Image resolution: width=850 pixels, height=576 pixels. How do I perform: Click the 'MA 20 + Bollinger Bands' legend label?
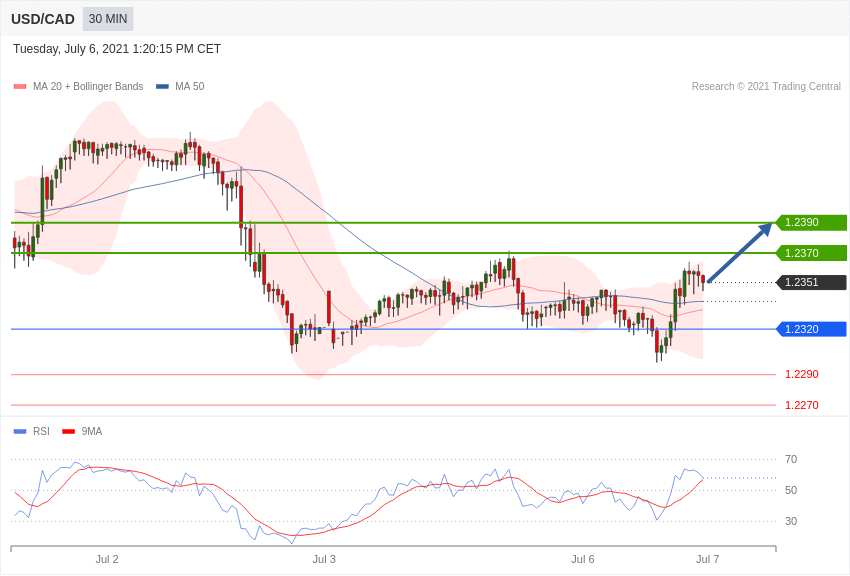88,87
